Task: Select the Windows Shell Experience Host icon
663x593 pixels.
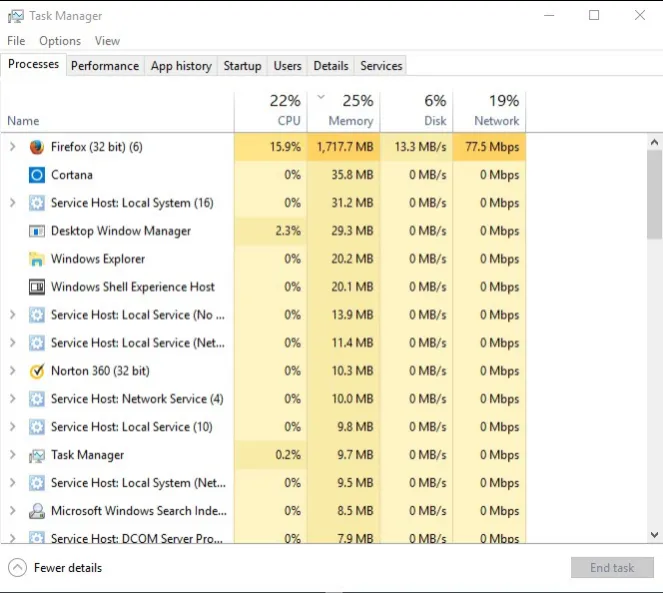Action: click(x=37, y=287)
